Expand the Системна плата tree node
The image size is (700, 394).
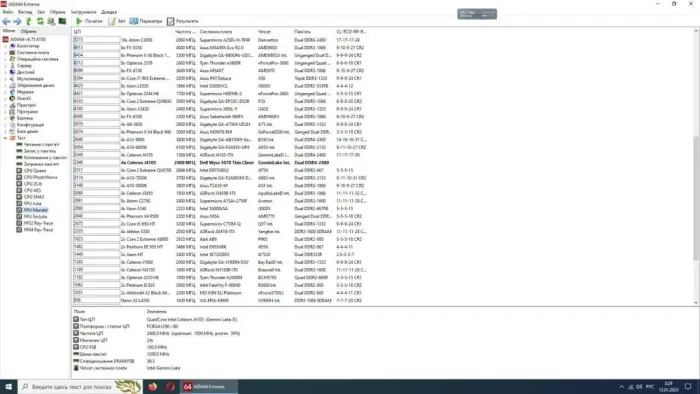pyautogui.click(x=5, y=53)
